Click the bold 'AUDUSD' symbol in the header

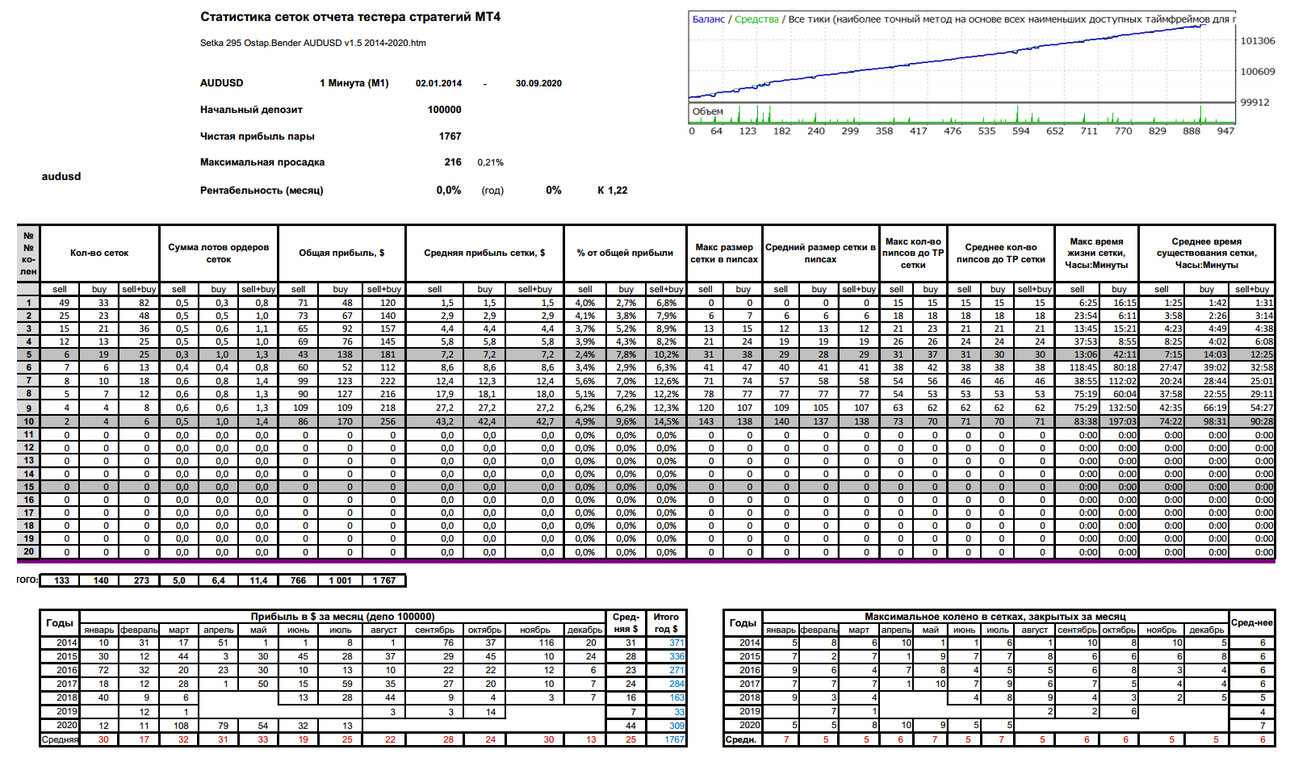222,84
